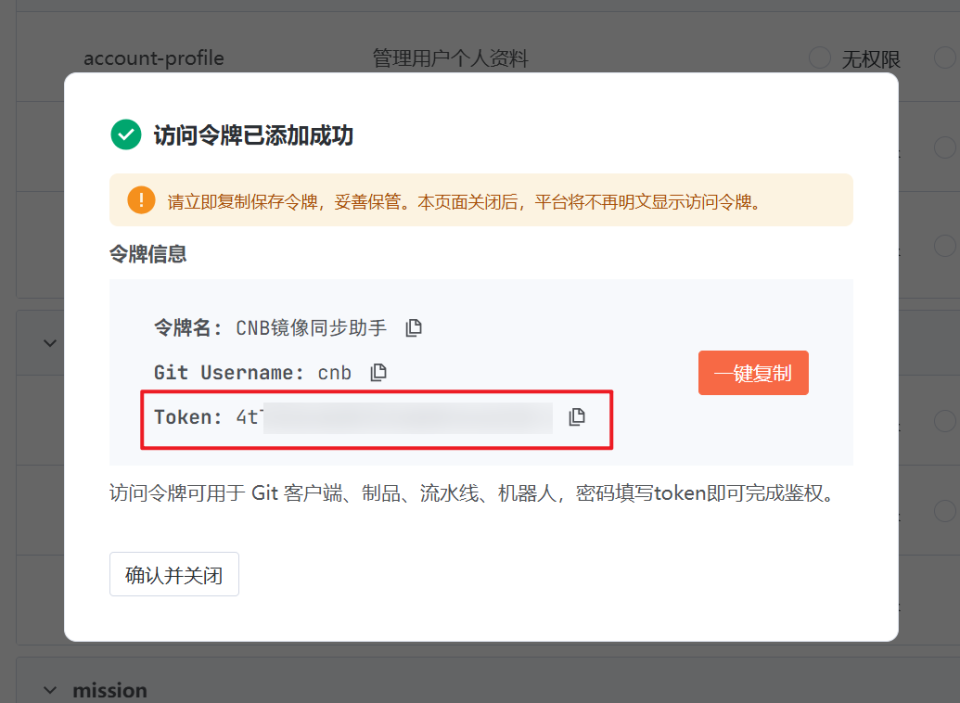Click the orange save-token warning text
The height and width of the screenshot is (703, 960).
[464, 201]
